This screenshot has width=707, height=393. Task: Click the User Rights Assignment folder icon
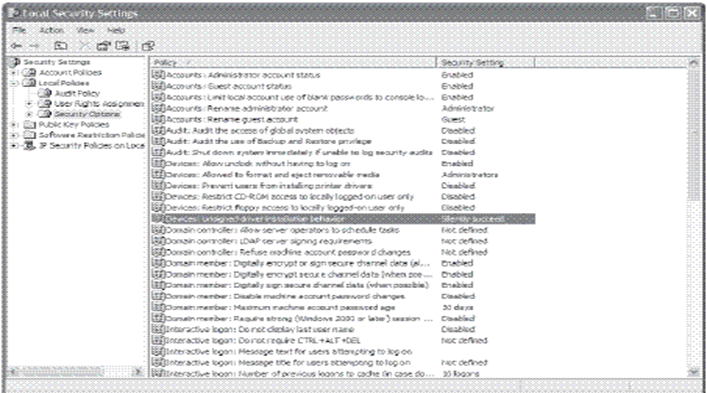(45, 104)
